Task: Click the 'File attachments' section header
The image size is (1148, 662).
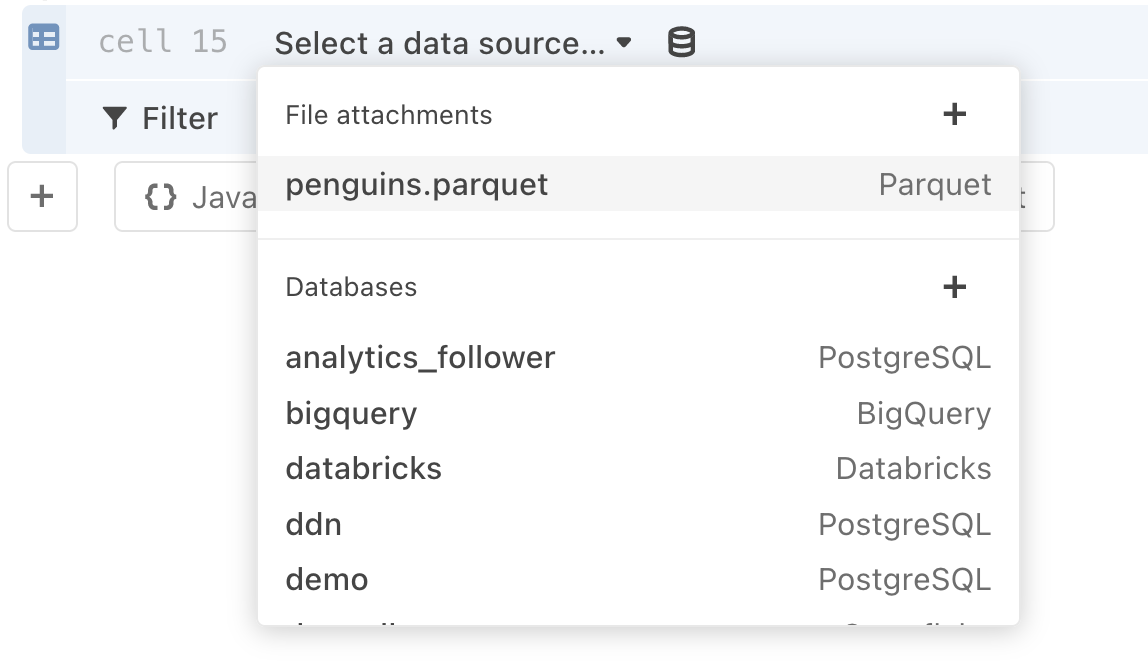Action: click(x=387, y=115)
